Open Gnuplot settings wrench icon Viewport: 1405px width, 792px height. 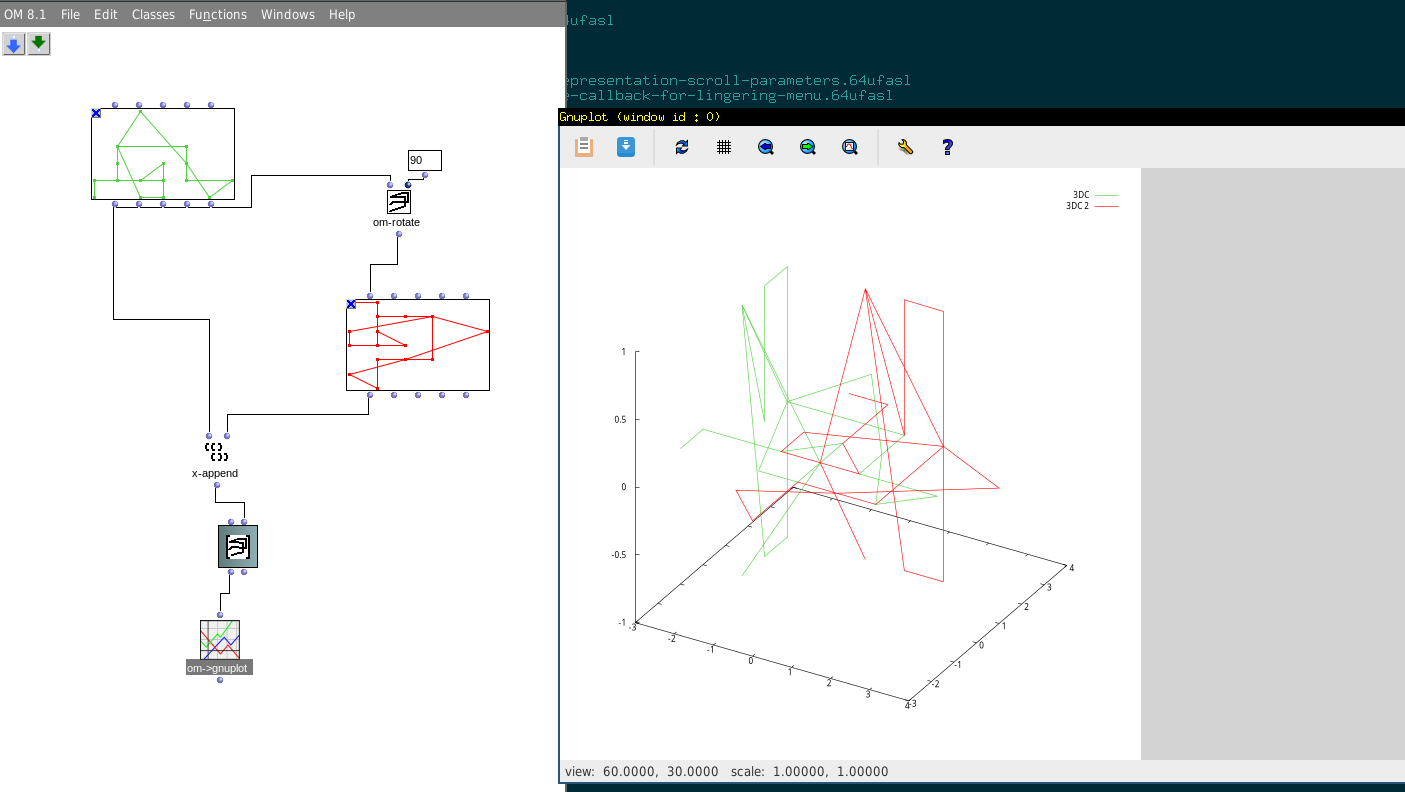click(x=906, y=147)
